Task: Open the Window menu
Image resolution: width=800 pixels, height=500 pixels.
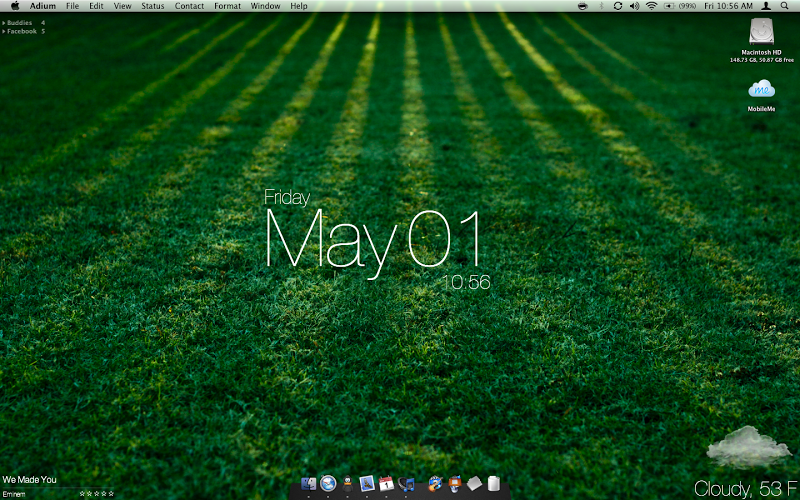Action: point(265,6)
